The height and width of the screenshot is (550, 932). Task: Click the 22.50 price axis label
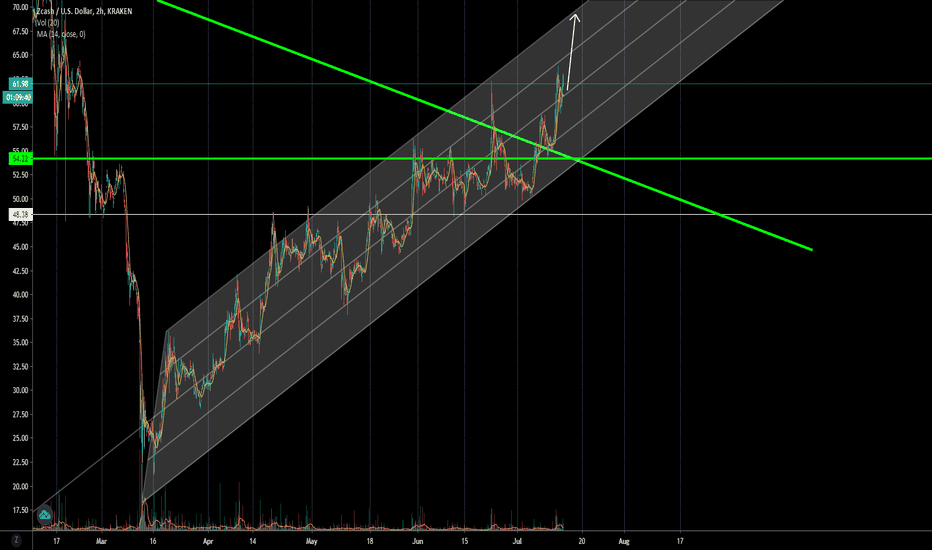coord(21,463)
